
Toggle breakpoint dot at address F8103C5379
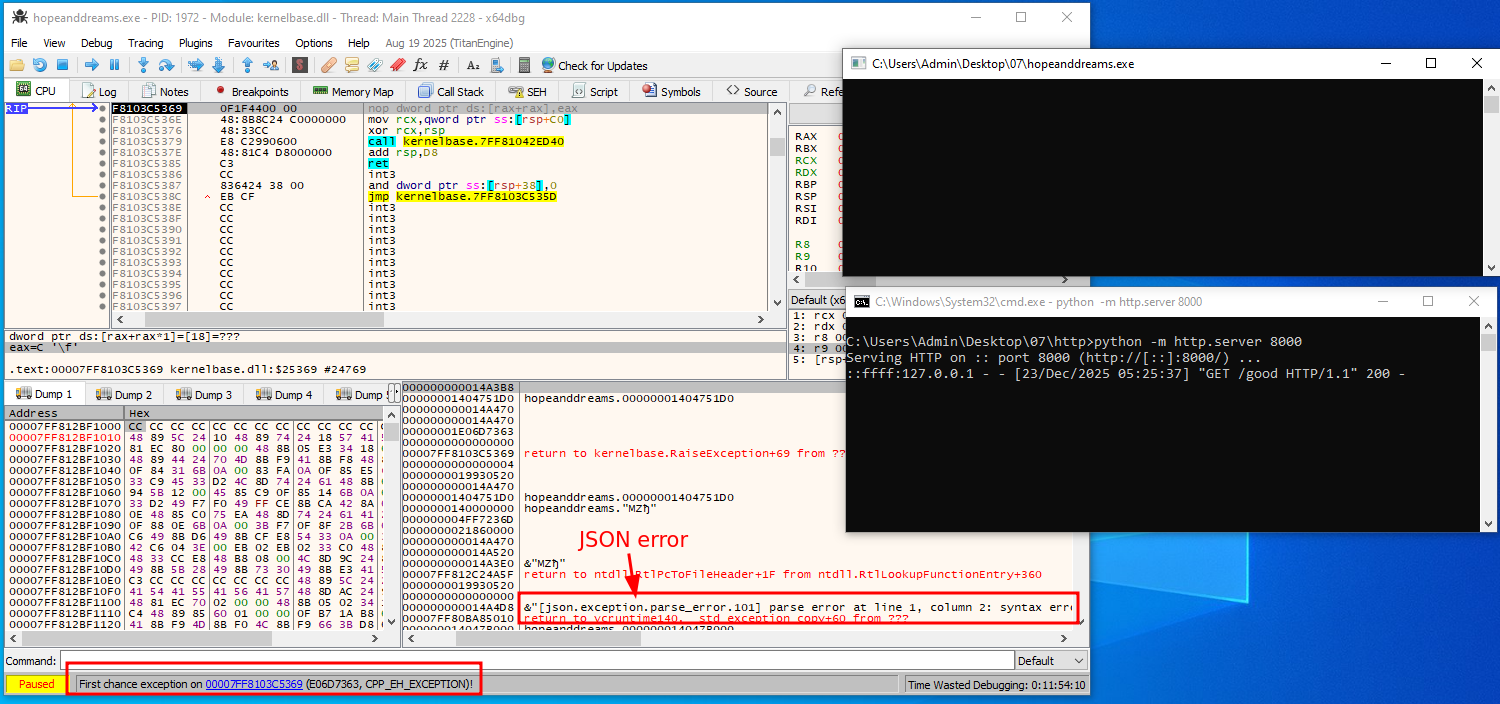(x=103, y=142)
